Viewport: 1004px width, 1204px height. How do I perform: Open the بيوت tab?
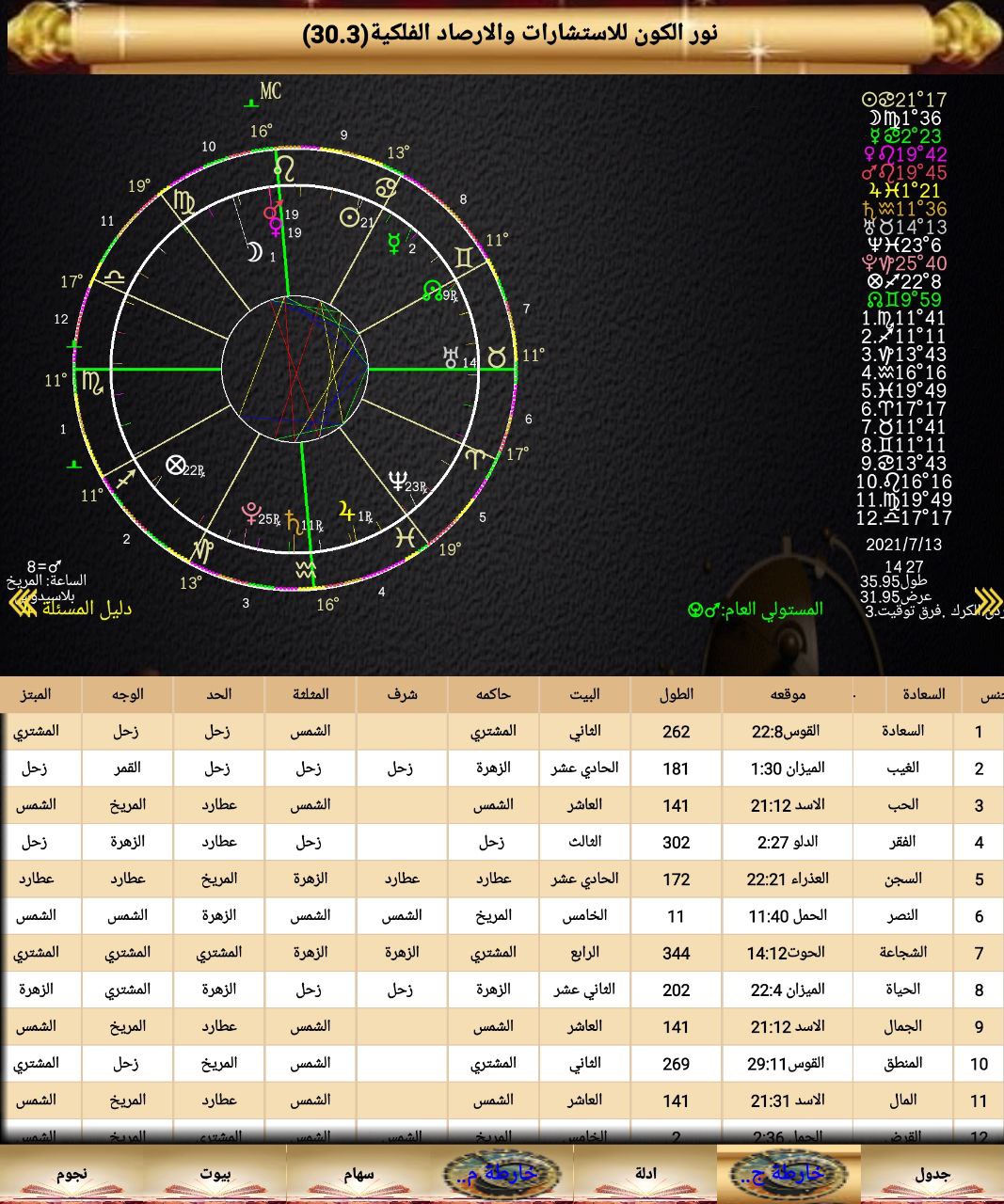(215, 1173)
